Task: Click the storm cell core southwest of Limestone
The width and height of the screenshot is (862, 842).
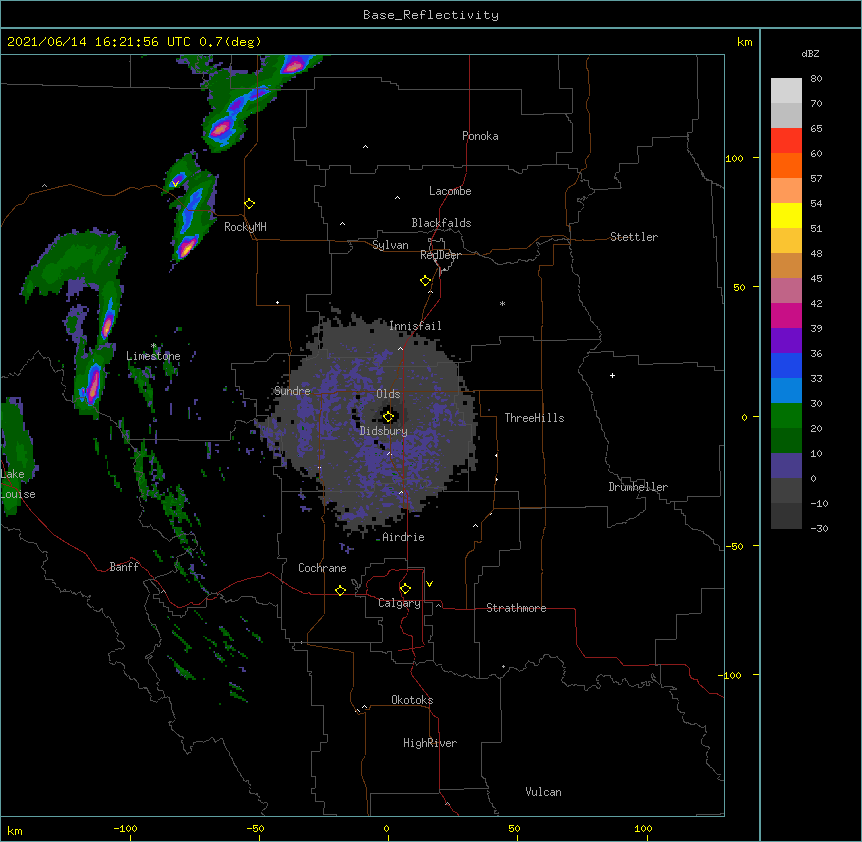Action: pos(92,384)
